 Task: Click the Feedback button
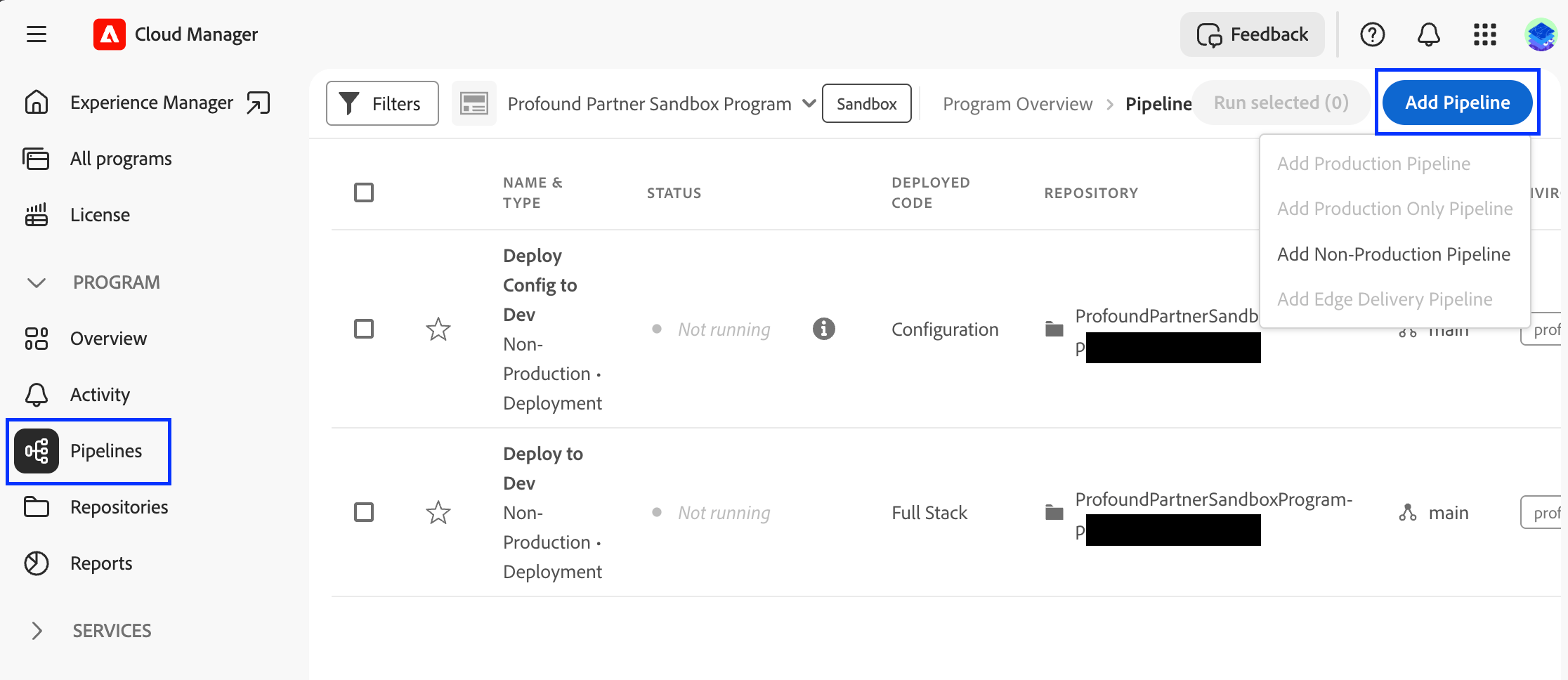pos(1253,34)
